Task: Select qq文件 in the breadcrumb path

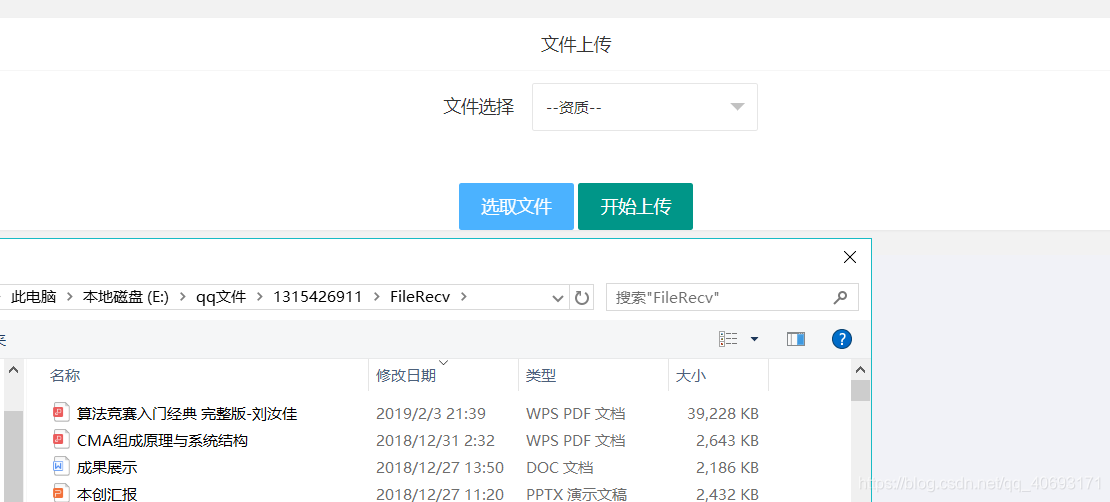Action: pyautogui.click(x=221, y=297)
